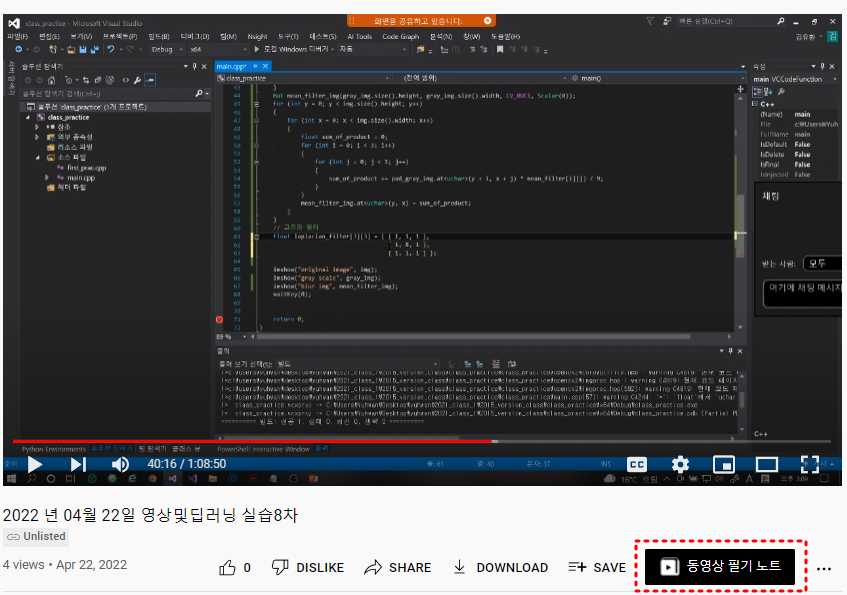
Task: Switch to miniplayer mode
Action: point(723,464)
